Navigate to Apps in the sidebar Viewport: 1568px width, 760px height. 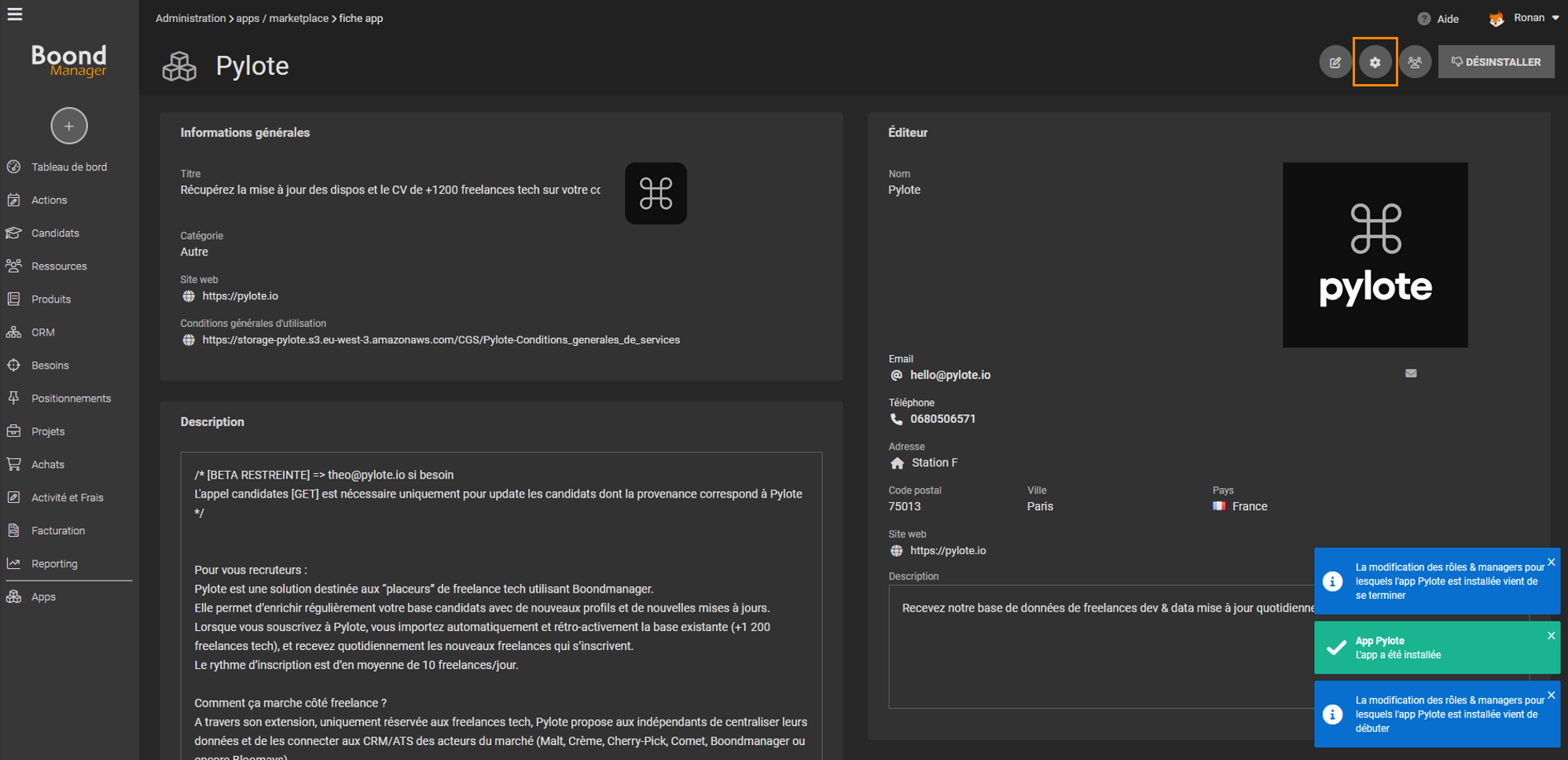(x=43, y=597)
